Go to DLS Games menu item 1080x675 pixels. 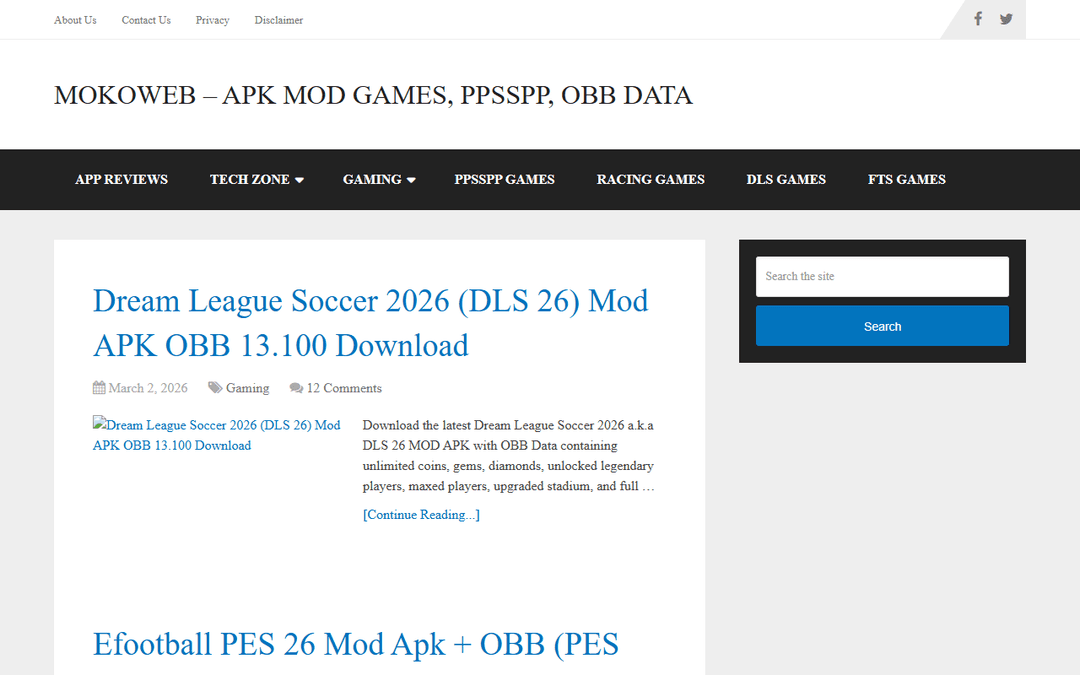[x=786, y=179]
